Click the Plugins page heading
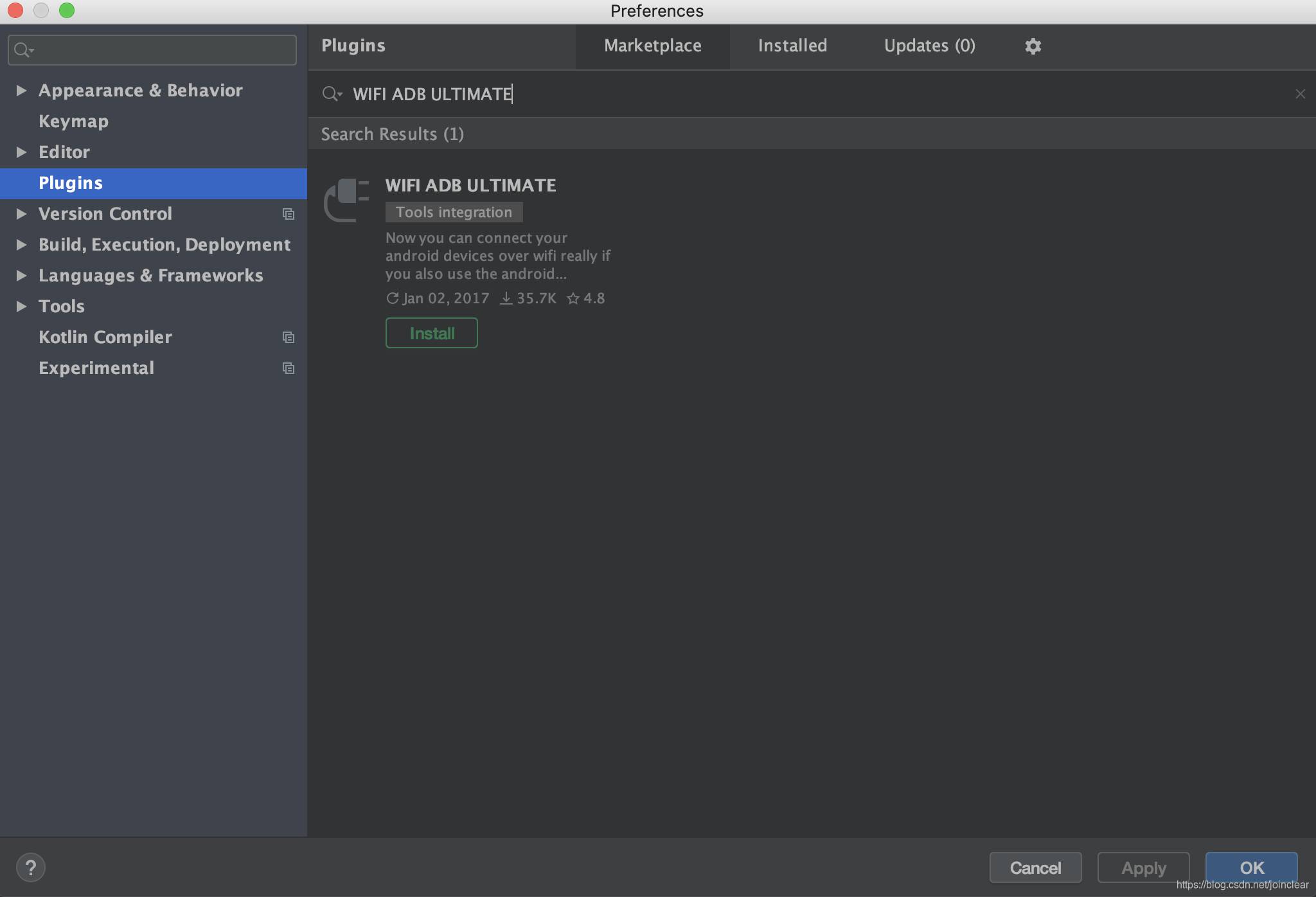The height and width of the screenshot is (897, 1316). [x=353, y=46]
